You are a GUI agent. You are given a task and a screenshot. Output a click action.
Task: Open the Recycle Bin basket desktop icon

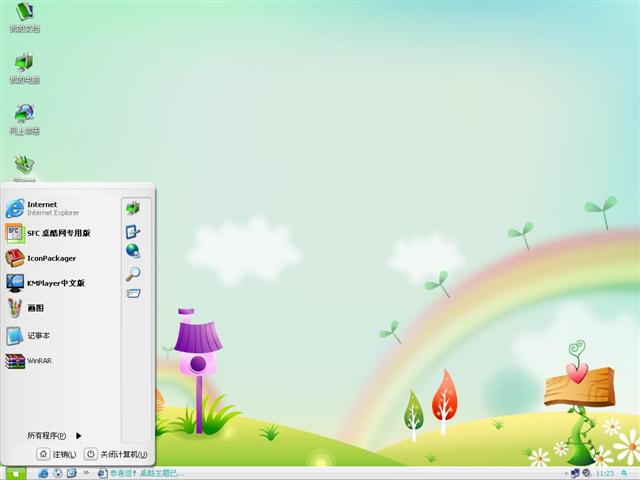pyautogui.click(x=24, y=168)
